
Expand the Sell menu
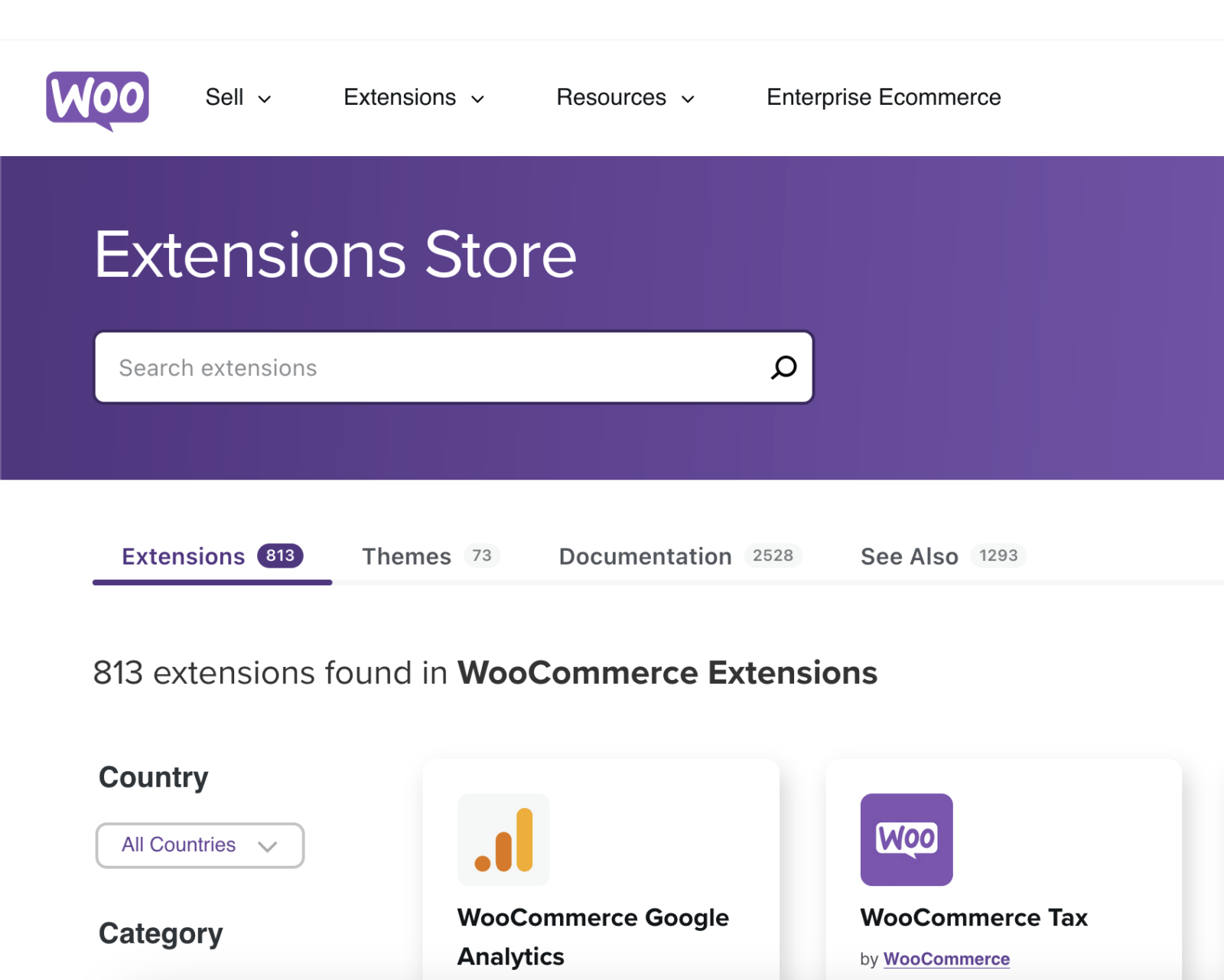coord(238,98)
